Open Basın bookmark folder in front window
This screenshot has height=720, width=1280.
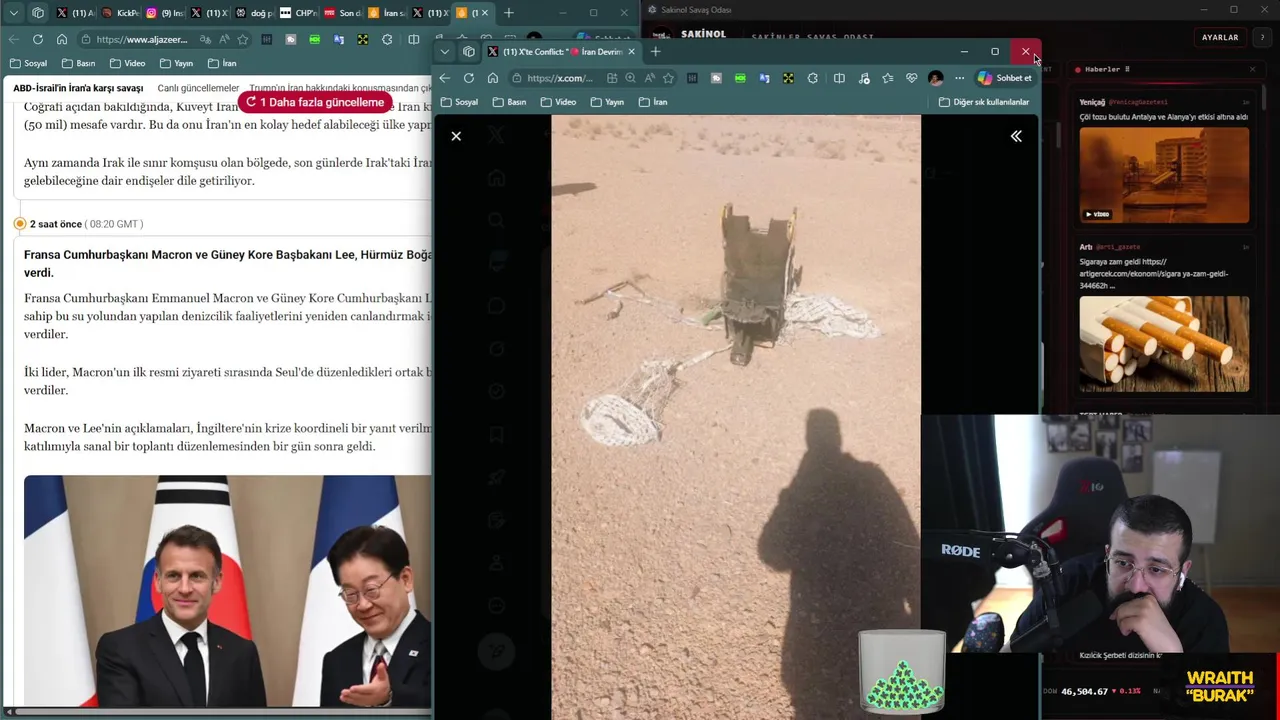(x=510, y=102)
